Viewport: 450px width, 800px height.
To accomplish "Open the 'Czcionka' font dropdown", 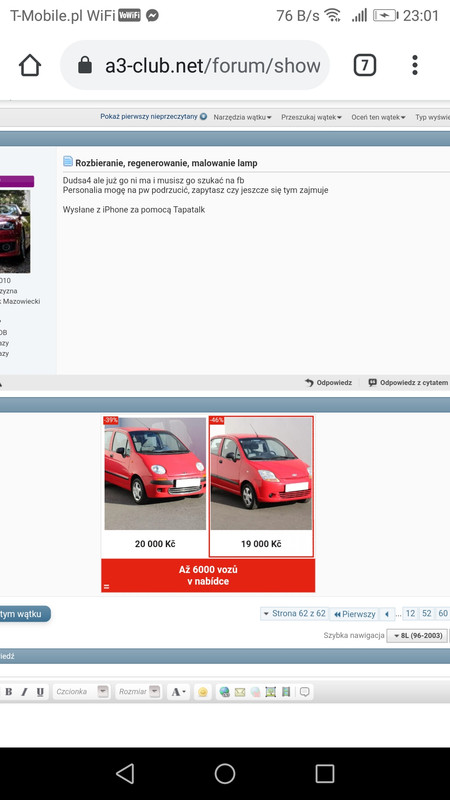I will click(x=81, y=692).
